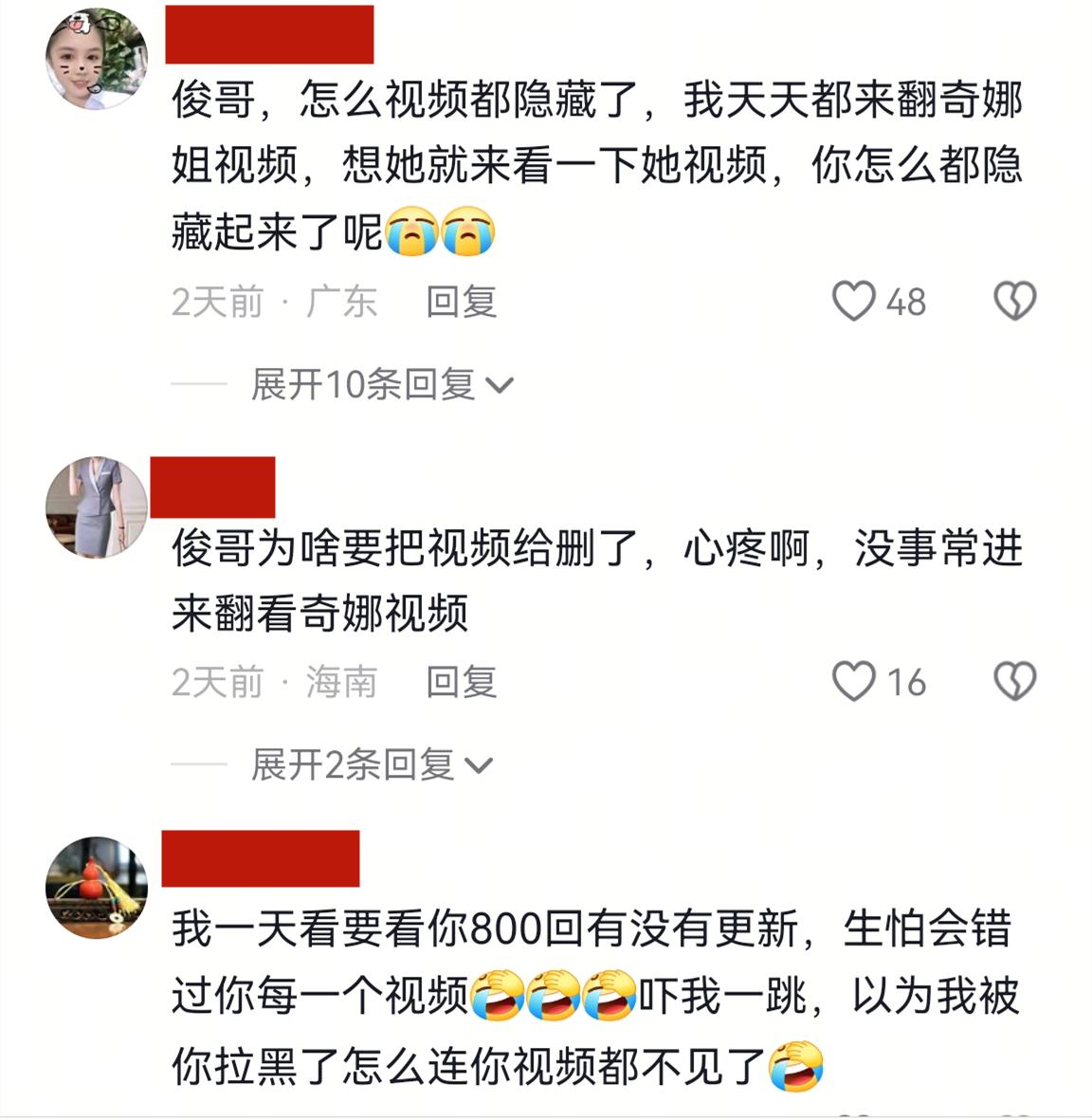This screenshot has height=1120, width=1092.
Task: Dislike the Hainan comment with broken heart
Action: tap(1015, 681)
